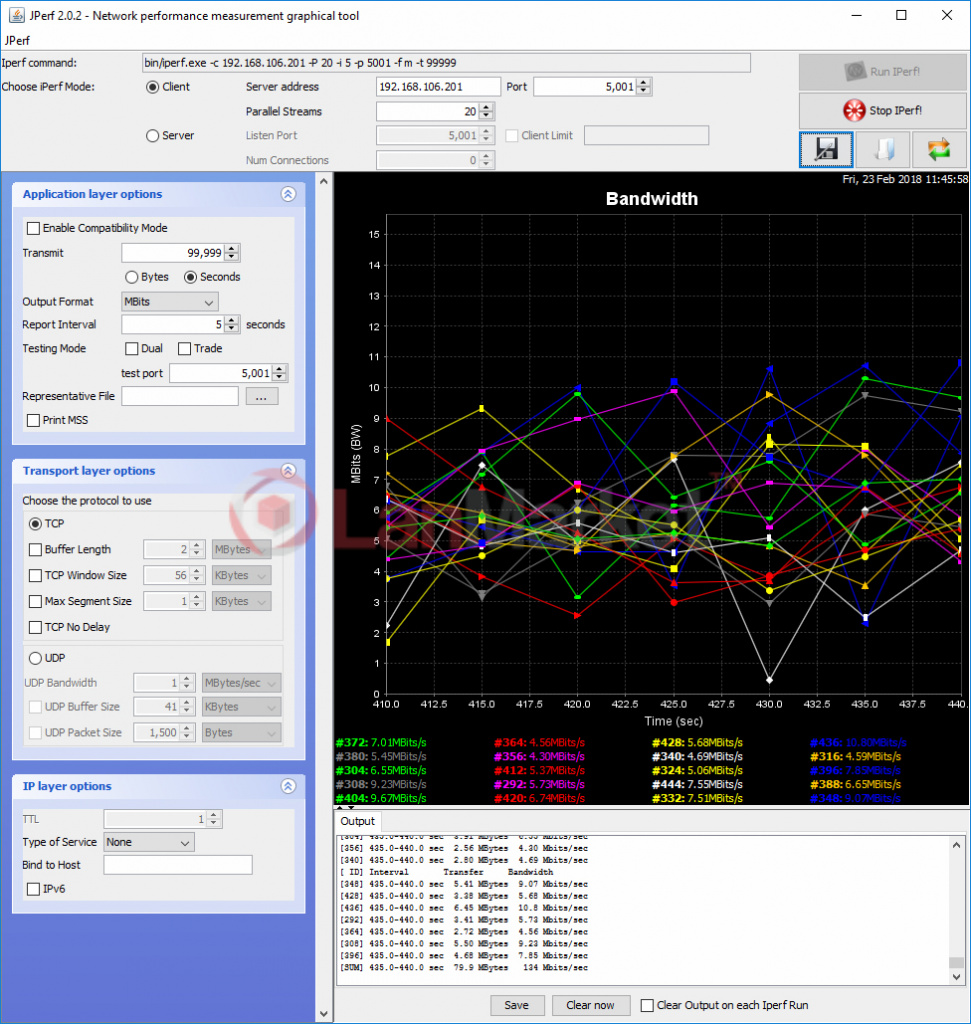Set Transmit units to Bytes

[x=132, y=277]
